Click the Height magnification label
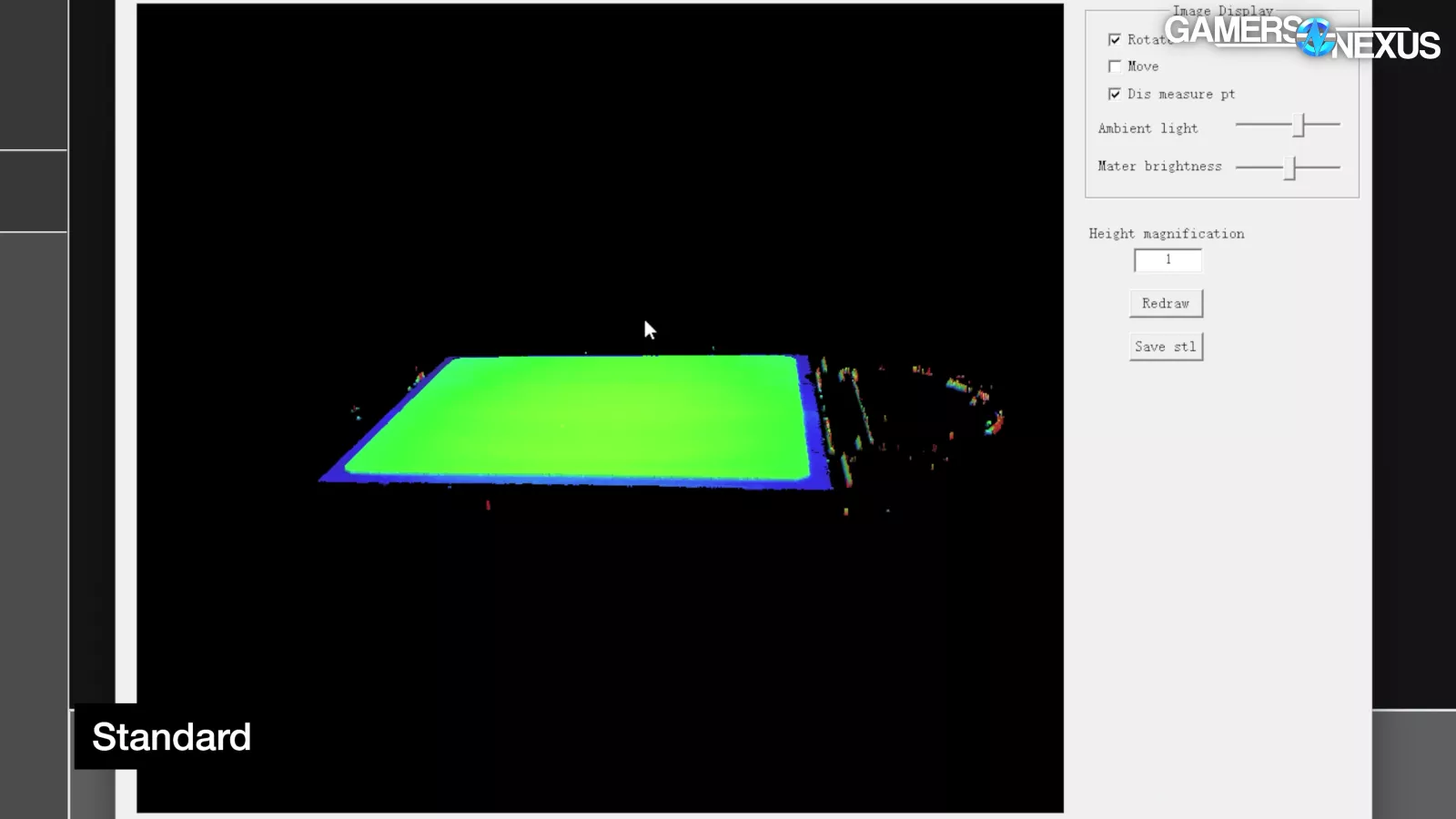The image size is (1456, 819). tap(1166, 234)
